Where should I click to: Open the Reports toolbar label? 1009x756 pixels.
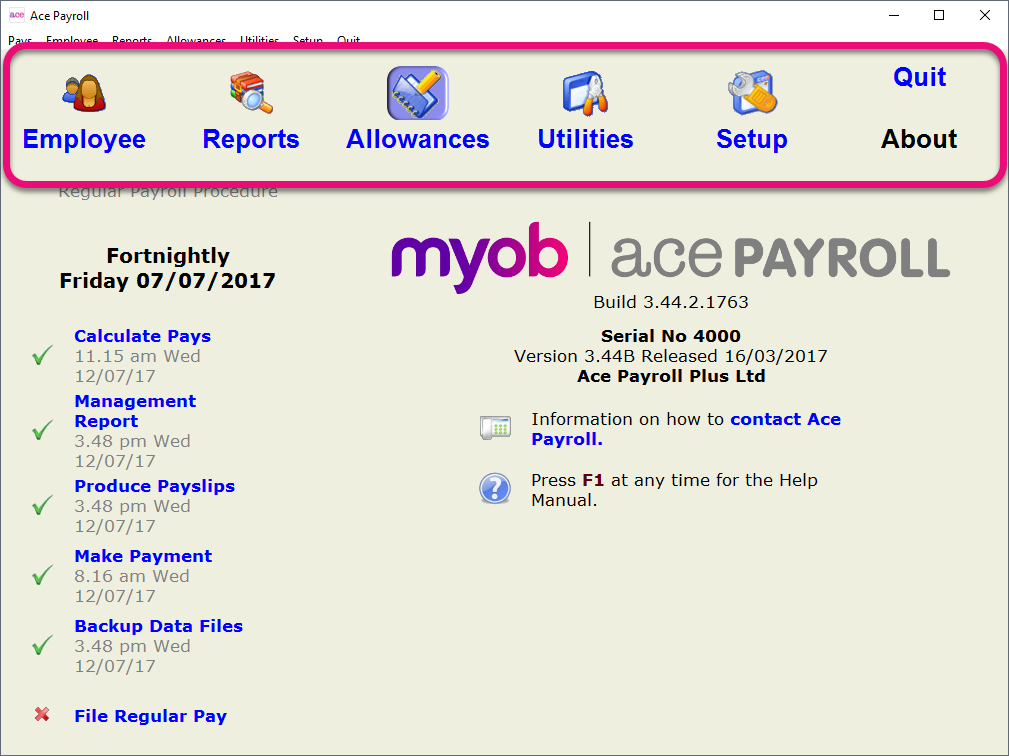coord(251,139)
